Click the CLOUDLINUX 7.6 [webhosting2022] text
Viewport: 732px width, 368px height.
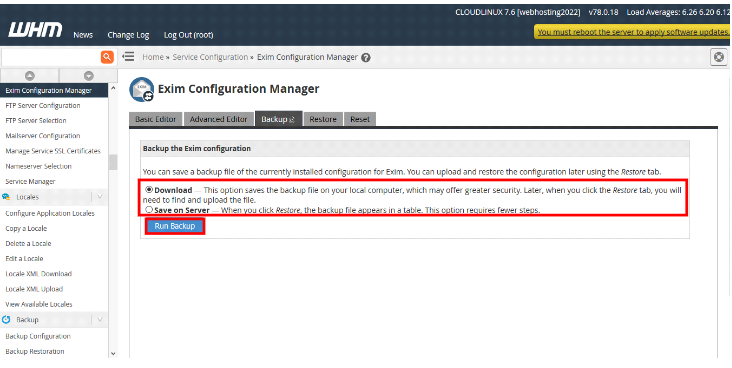[x=518, y=12]
